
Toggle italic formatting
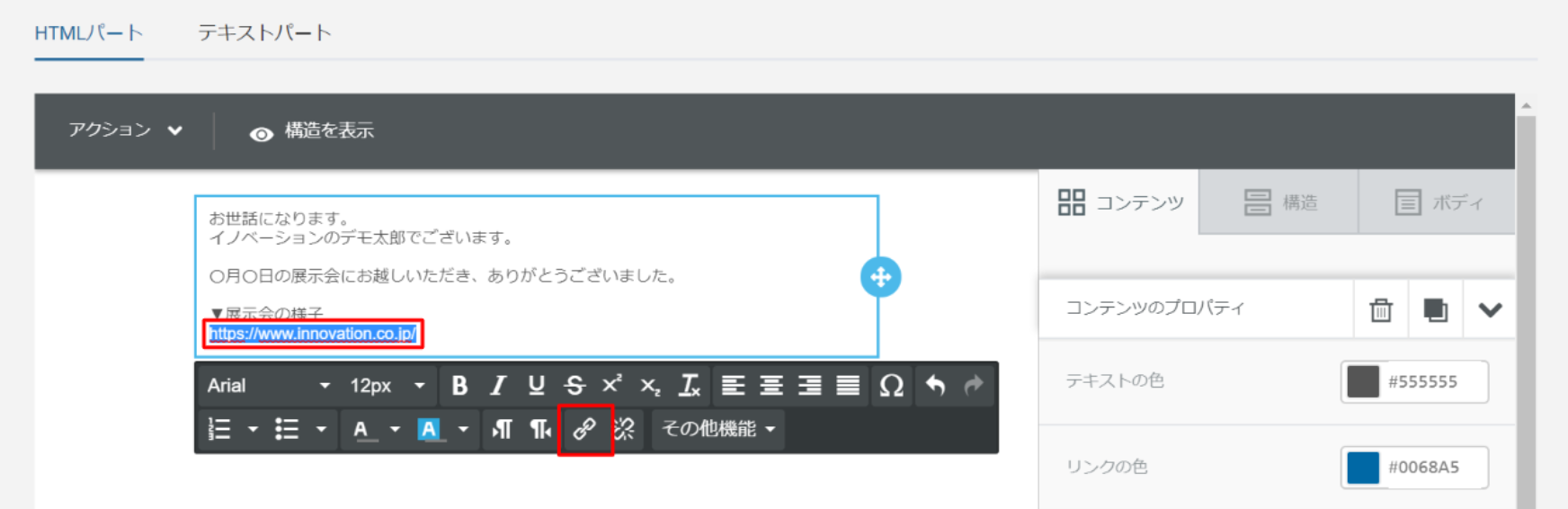(x=498, y=386)
